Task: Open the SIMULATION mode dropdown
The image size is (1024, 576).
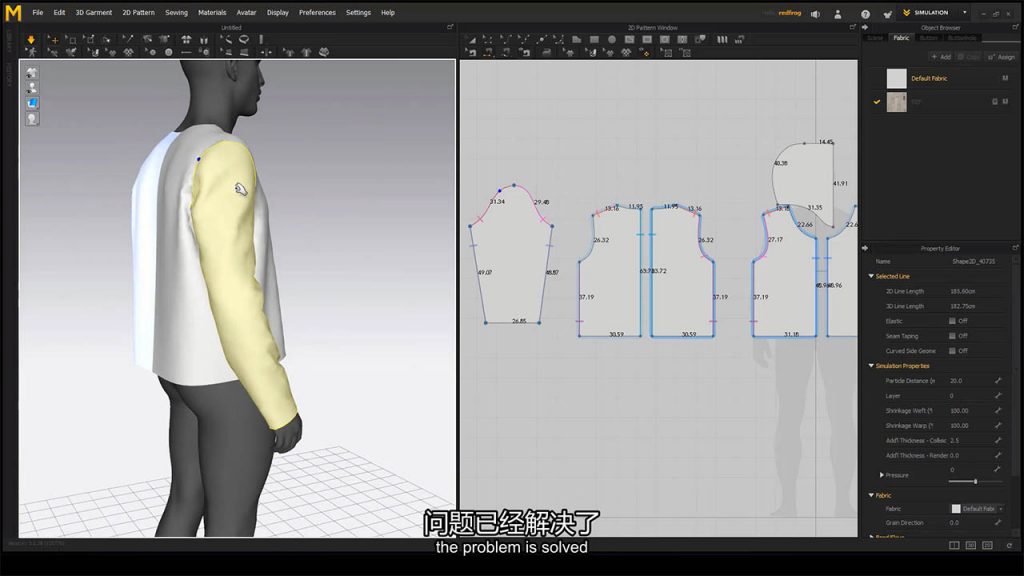Action: pyautogui.click(x=965, y=12)
